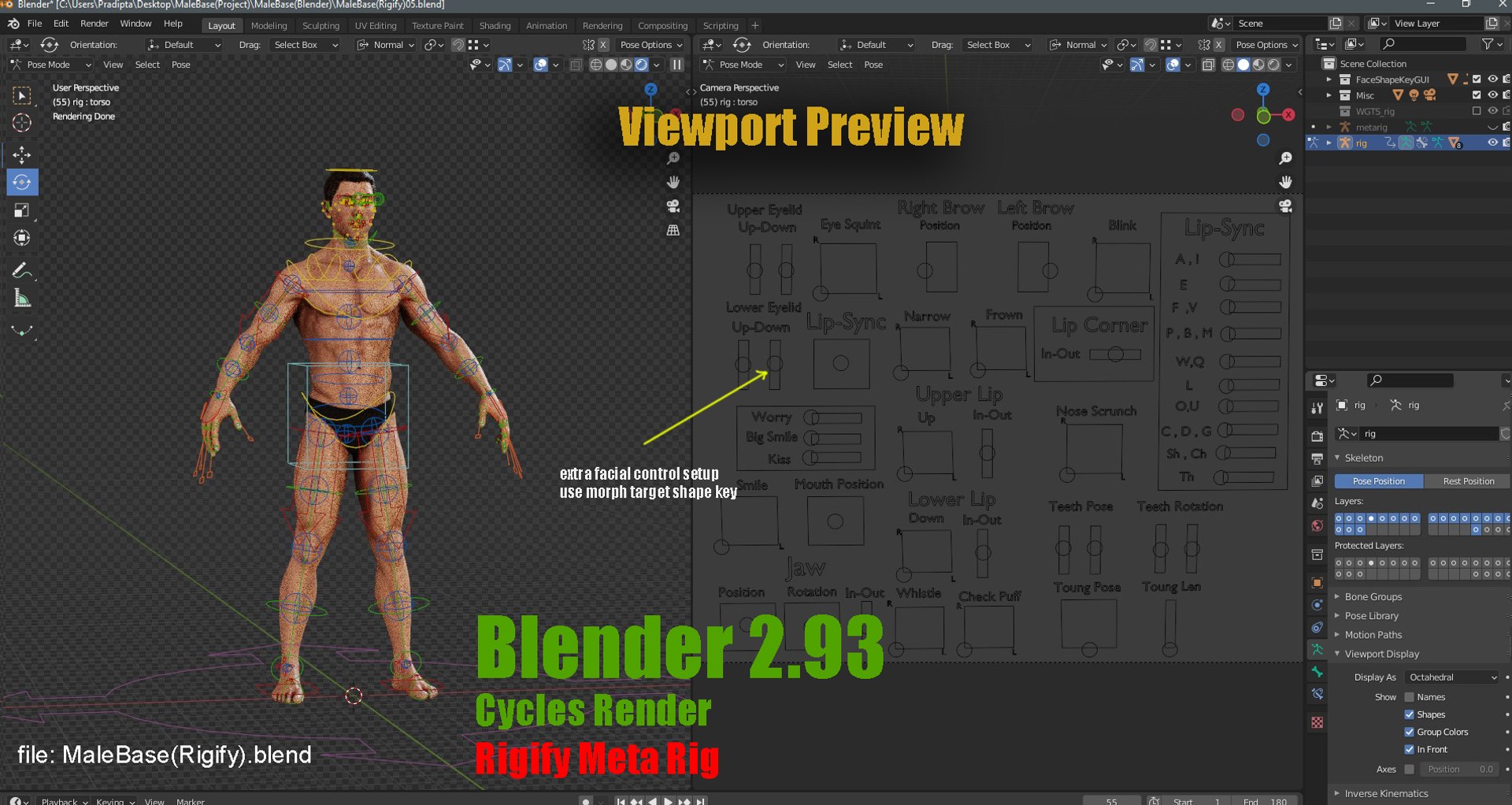Open left viewport Pose Options button
The height and width of the screenshot is (805, 1512).
[x=651, y=45]
